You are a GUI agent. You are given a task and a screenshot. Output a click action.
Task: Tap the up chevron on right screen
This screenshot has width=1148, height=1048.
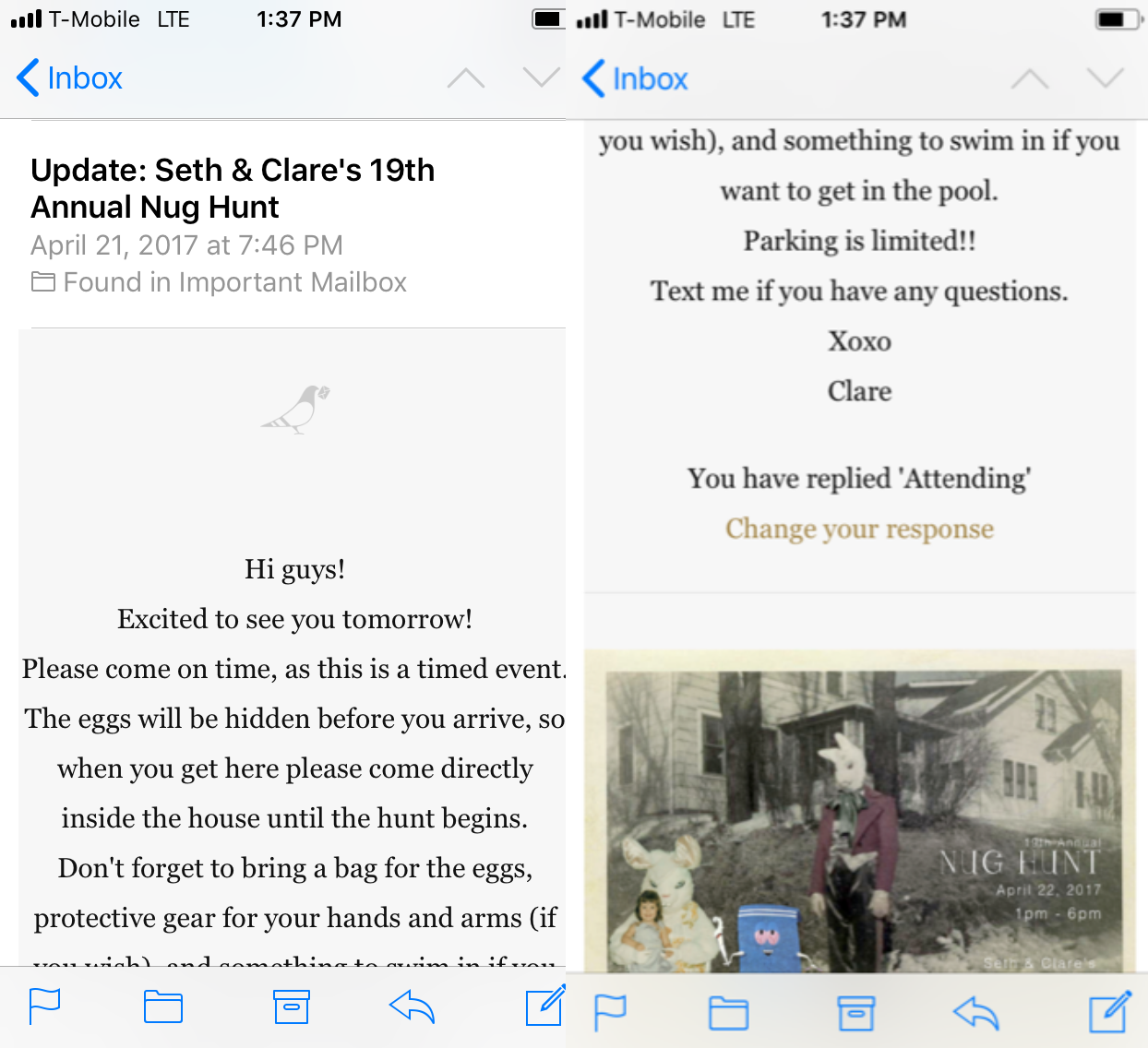[1030, 79]
